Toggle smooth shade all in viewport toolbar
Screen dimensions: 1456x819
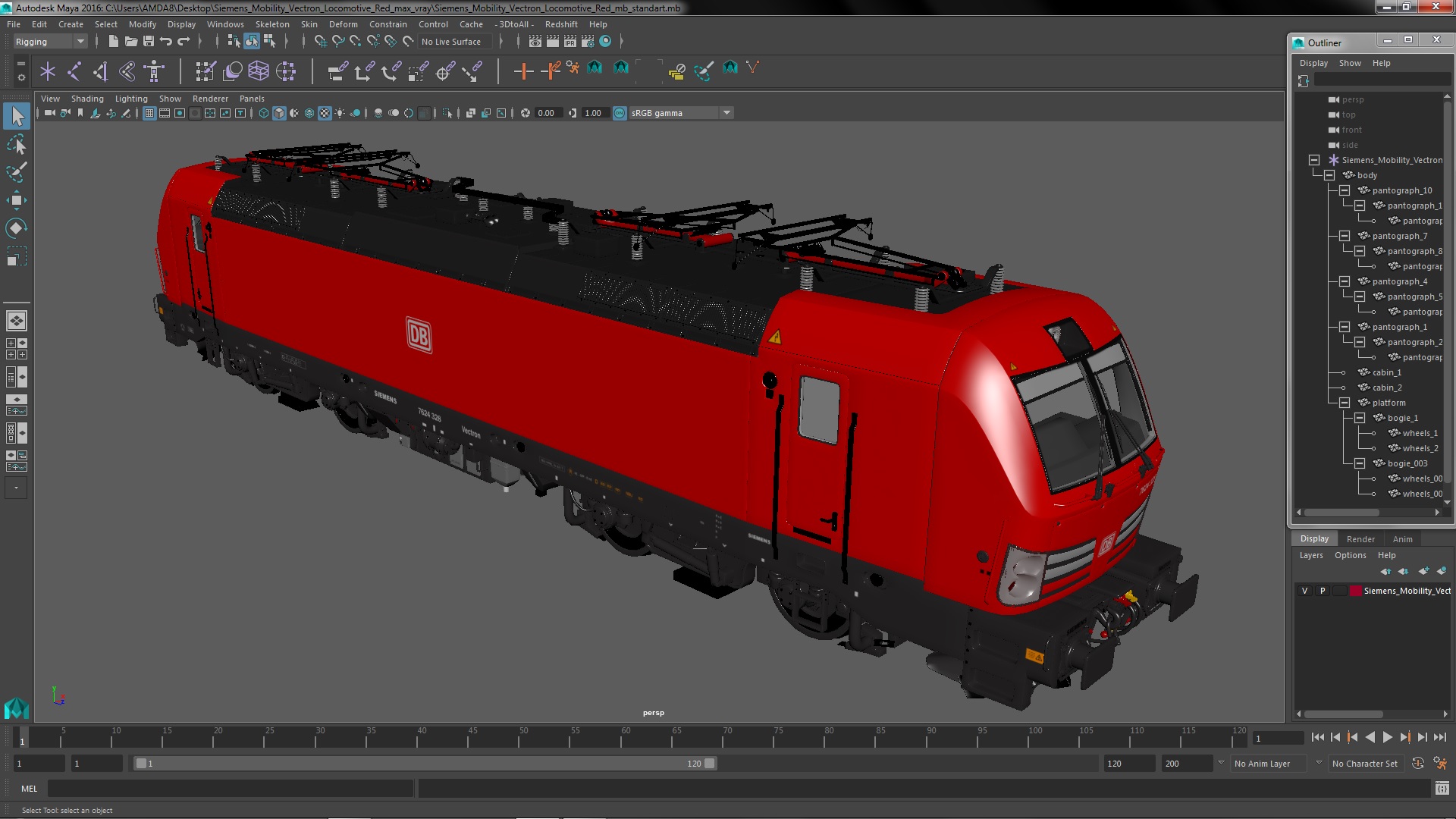(x=279, y=113)
